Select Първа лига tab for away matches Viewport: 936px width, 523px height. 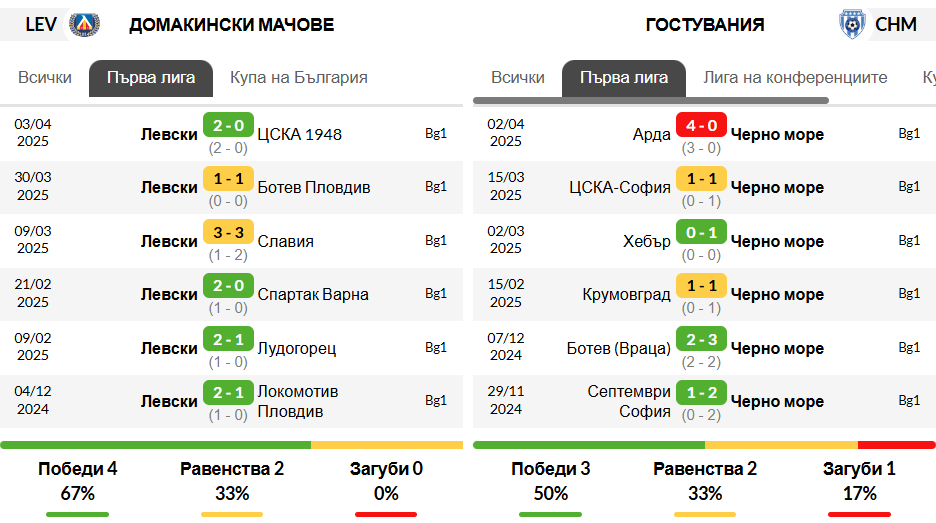point(624,78)
